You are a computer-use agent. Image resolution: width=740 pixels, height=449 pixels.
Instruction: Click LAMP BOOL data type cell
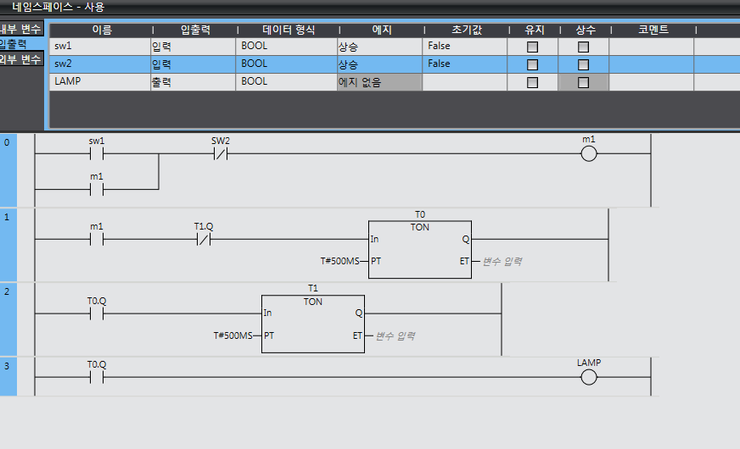286,82
